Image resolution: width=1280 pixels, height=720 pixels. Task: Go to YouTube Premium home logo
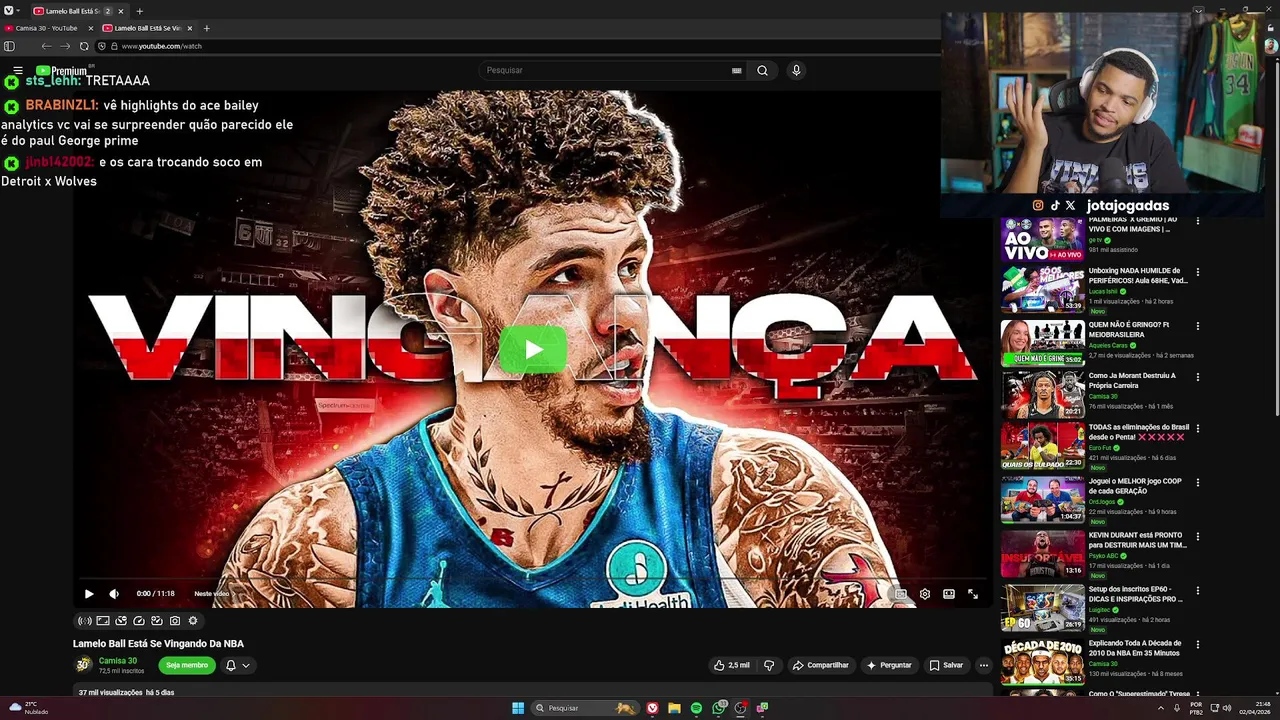point(63,71)
